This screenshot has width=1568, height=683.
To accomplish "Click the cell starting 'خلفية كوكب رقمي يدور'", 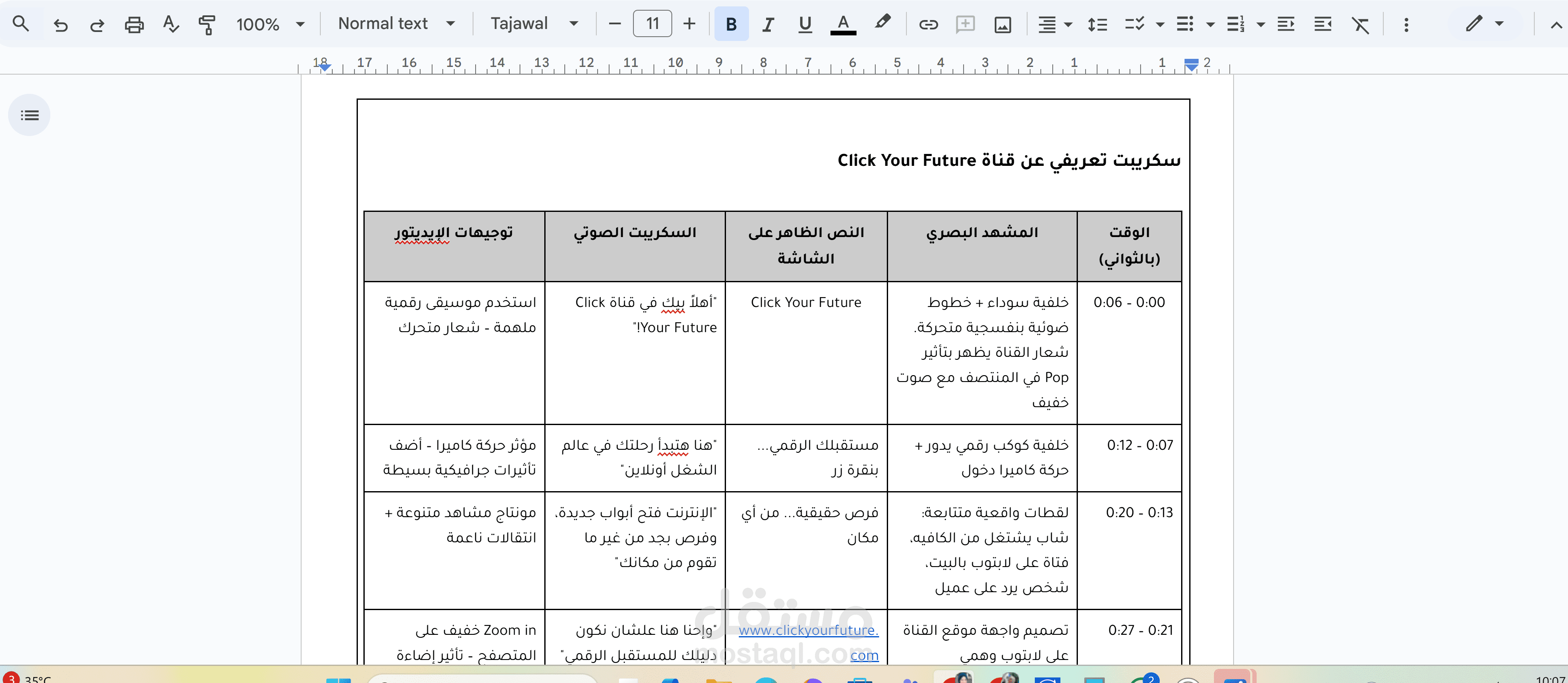I will 982,457.
